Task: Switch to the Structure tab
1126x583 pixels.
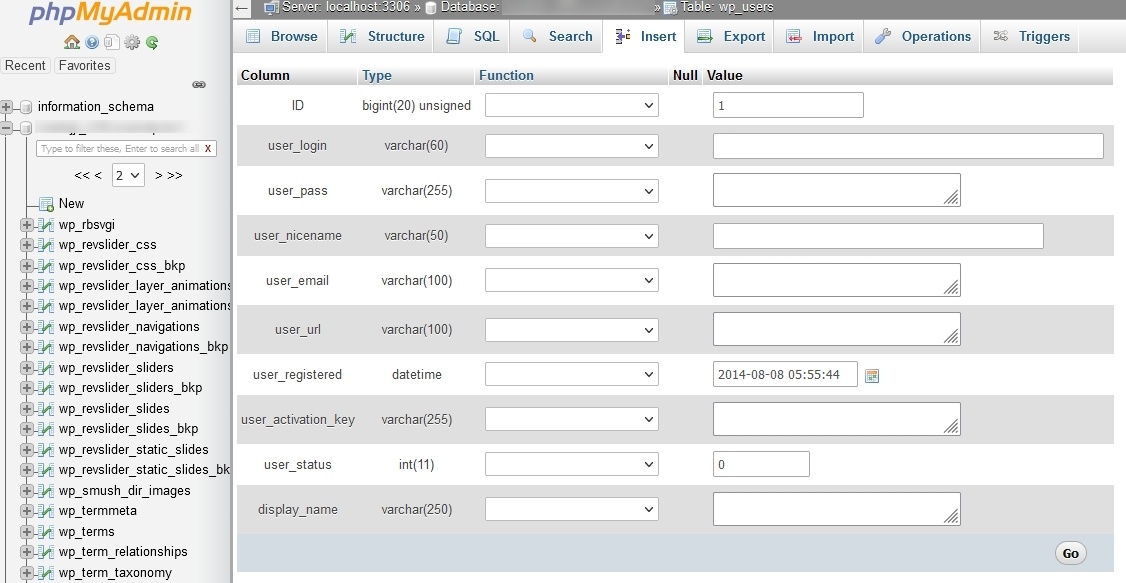Action: 381,37
